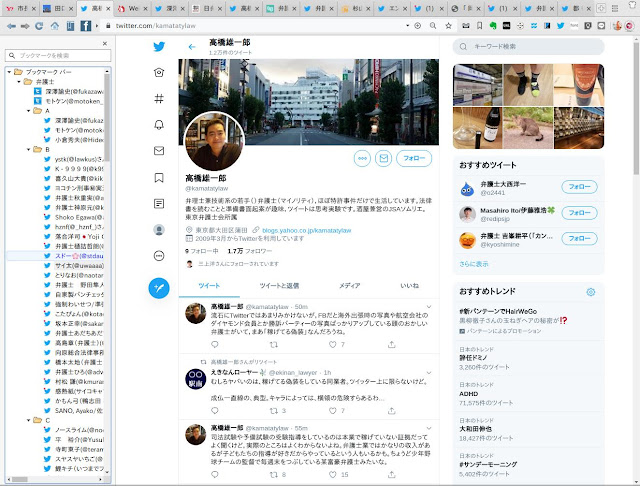Click the magnifier zoom icon in address bar
Viewport: 640px width, 486px height.
point(433,26)
